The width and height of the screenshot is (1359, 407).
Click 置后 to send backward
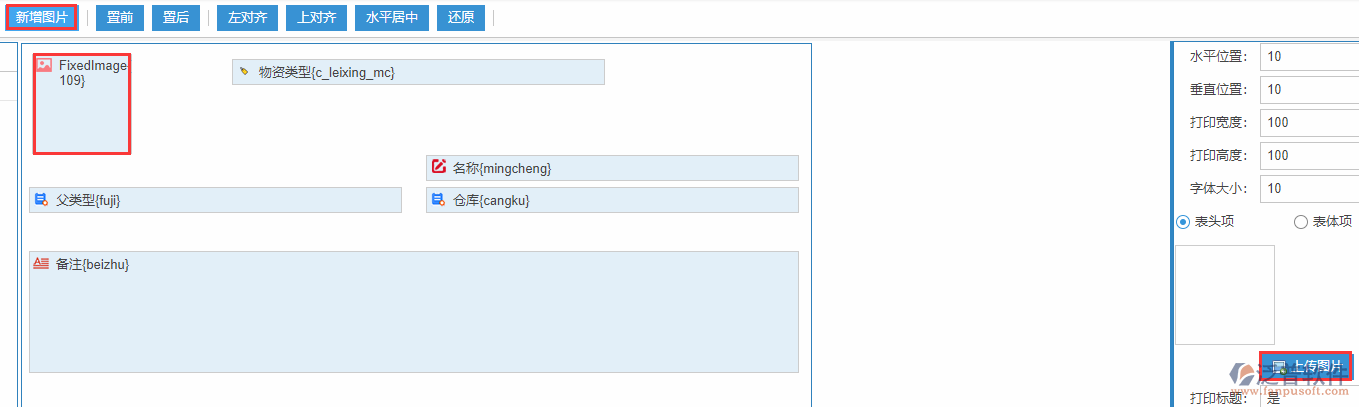point(176,18)
